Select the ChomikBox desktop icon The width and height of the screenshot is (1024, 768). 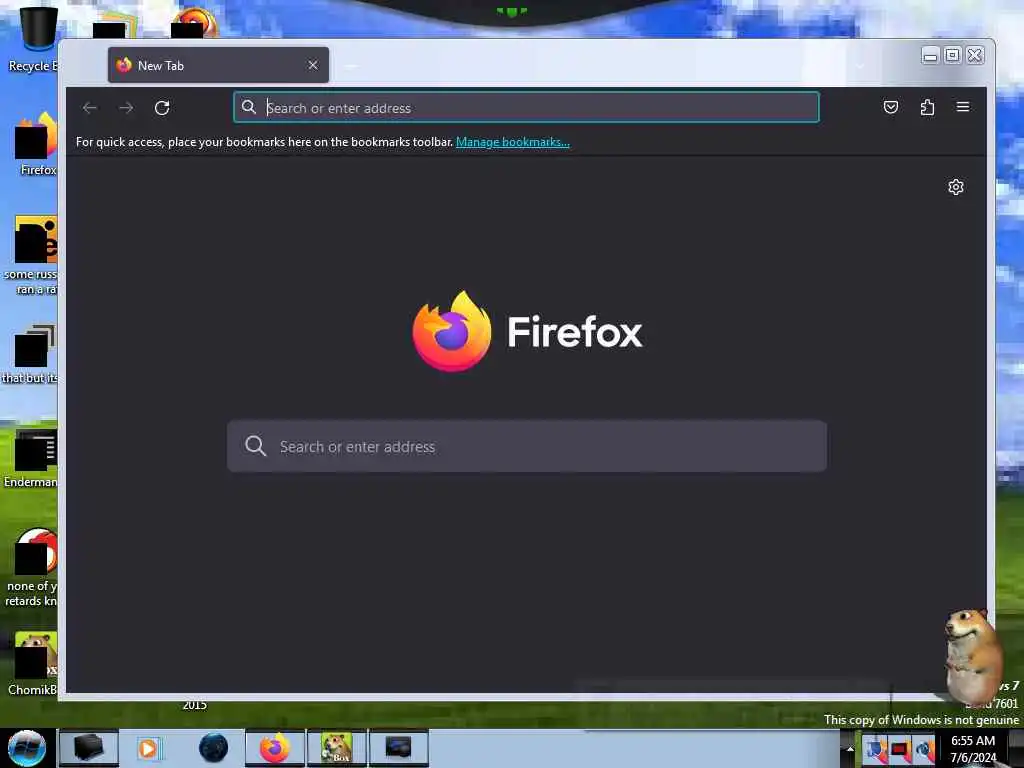click(34, 663)
